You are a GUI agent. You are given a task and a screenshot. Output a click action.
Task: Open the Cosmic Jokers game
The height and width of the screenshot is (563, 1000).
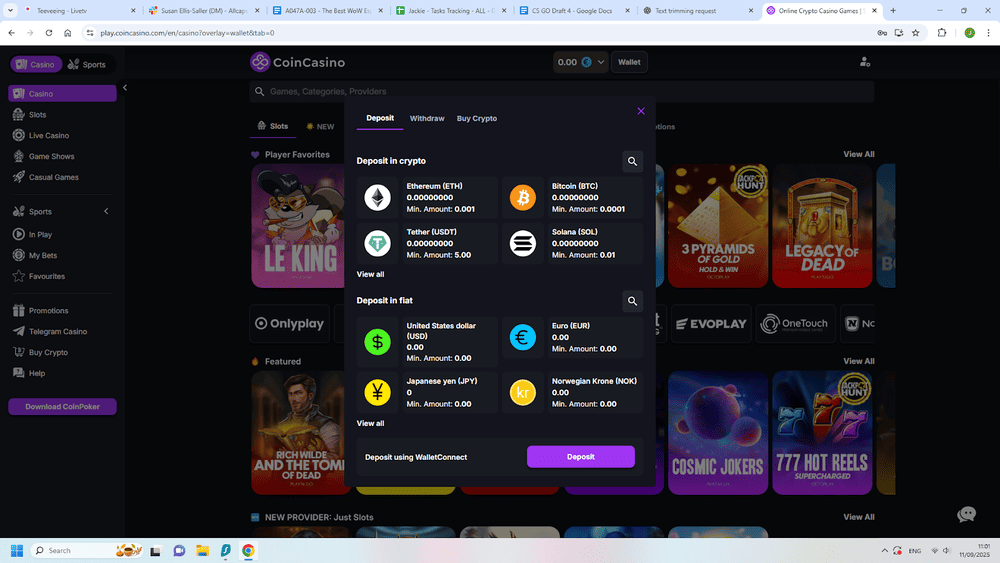[717, 432]
